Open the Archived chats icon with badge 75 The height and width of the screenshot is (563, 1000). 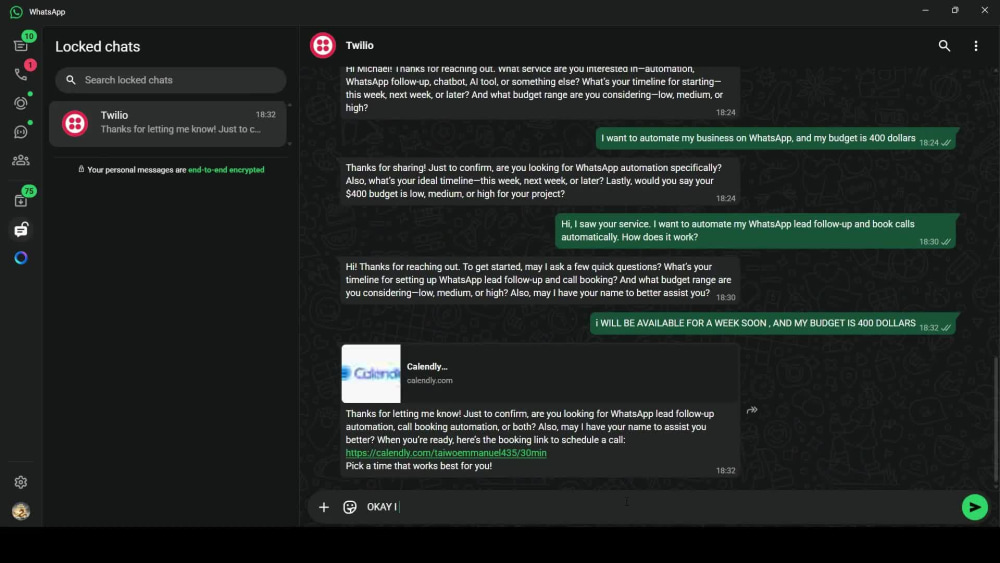(21, 201)
